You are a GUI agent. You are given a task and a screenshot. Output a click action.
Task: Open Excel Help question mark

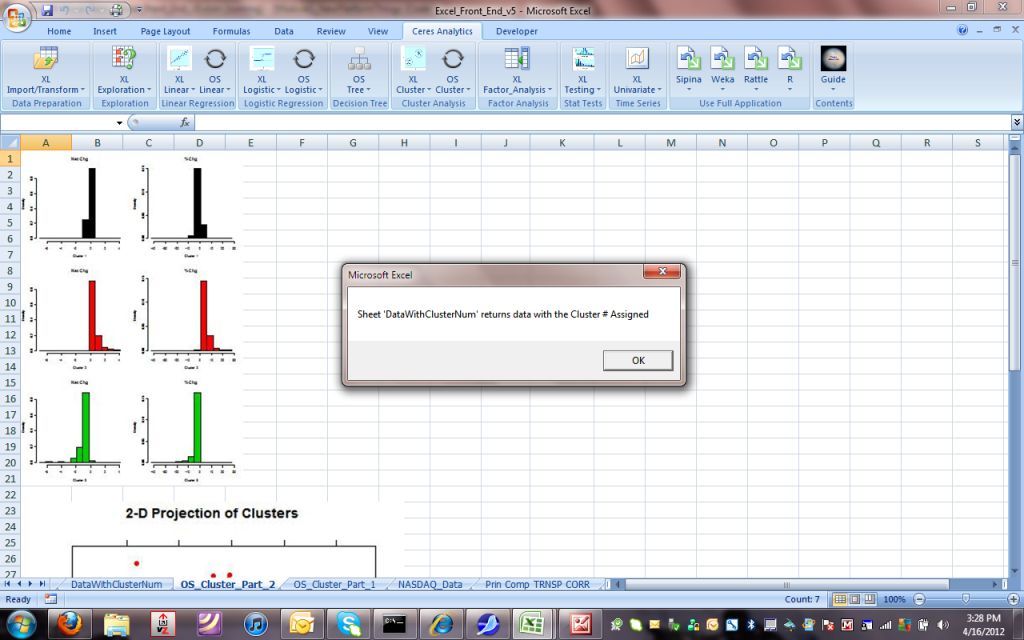coord(962,30)
